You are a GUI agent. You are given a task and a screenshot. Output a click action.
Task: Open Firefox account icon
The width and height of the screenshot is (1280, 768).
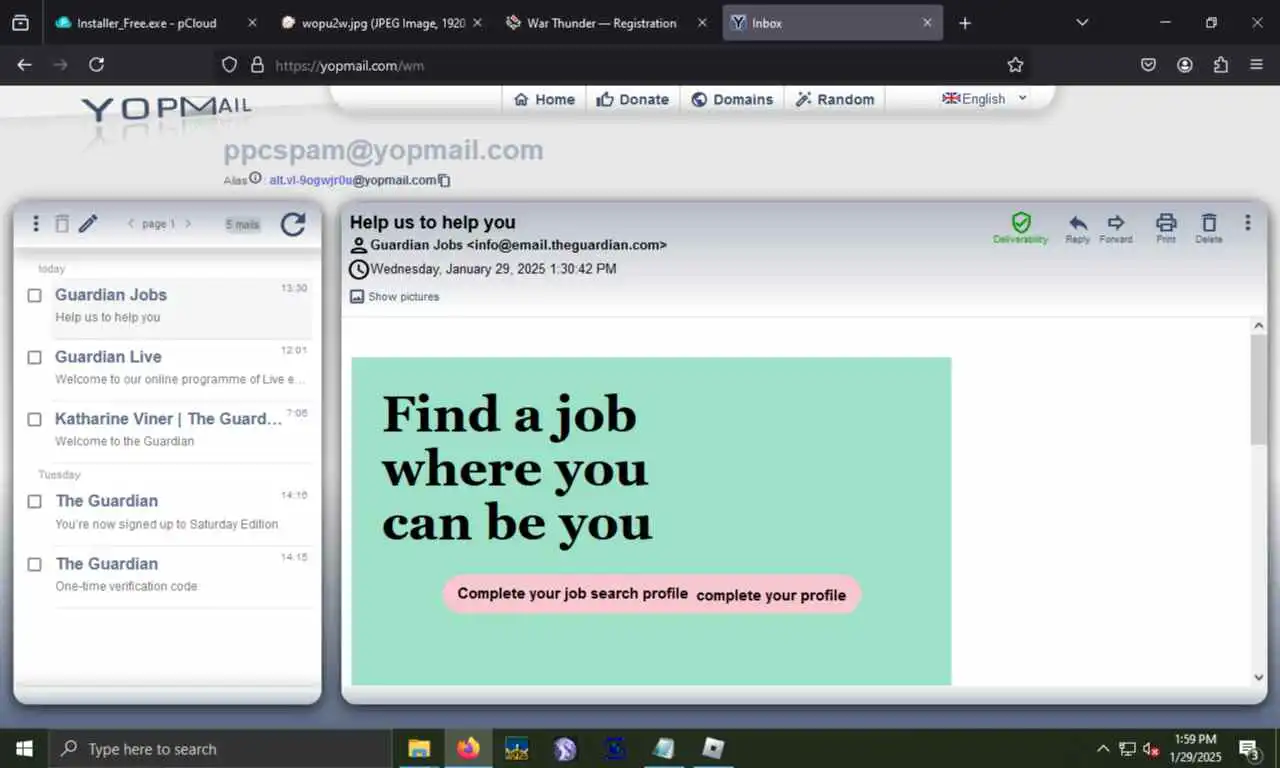point(1185,65)
